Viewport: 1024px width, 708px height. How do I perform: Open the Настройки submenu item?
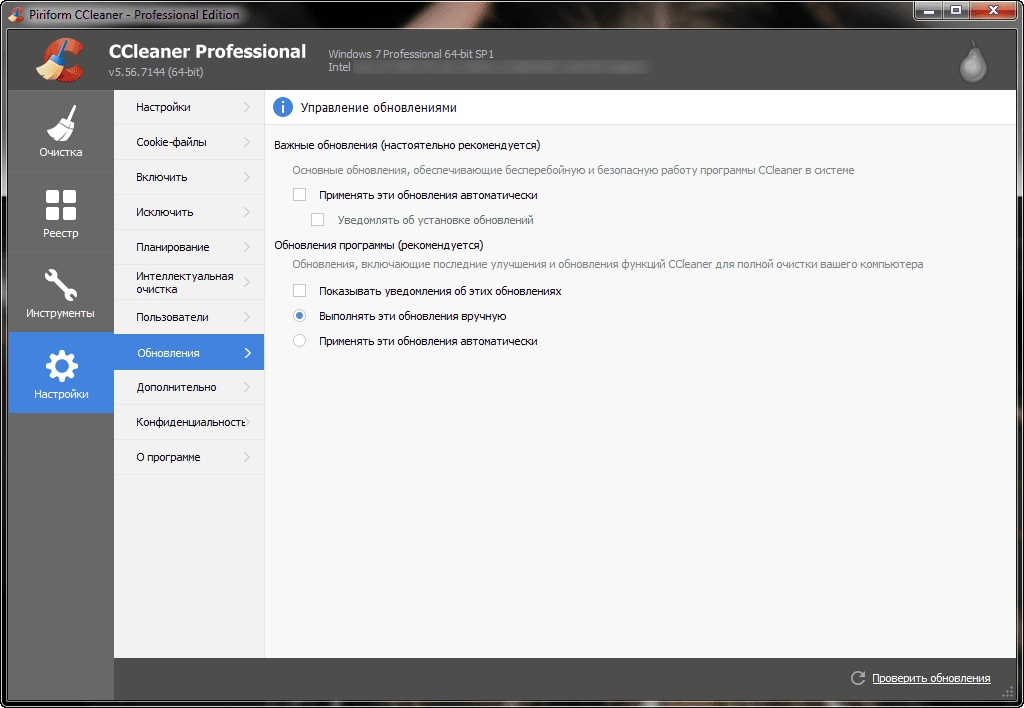click(x=189, y=107)
